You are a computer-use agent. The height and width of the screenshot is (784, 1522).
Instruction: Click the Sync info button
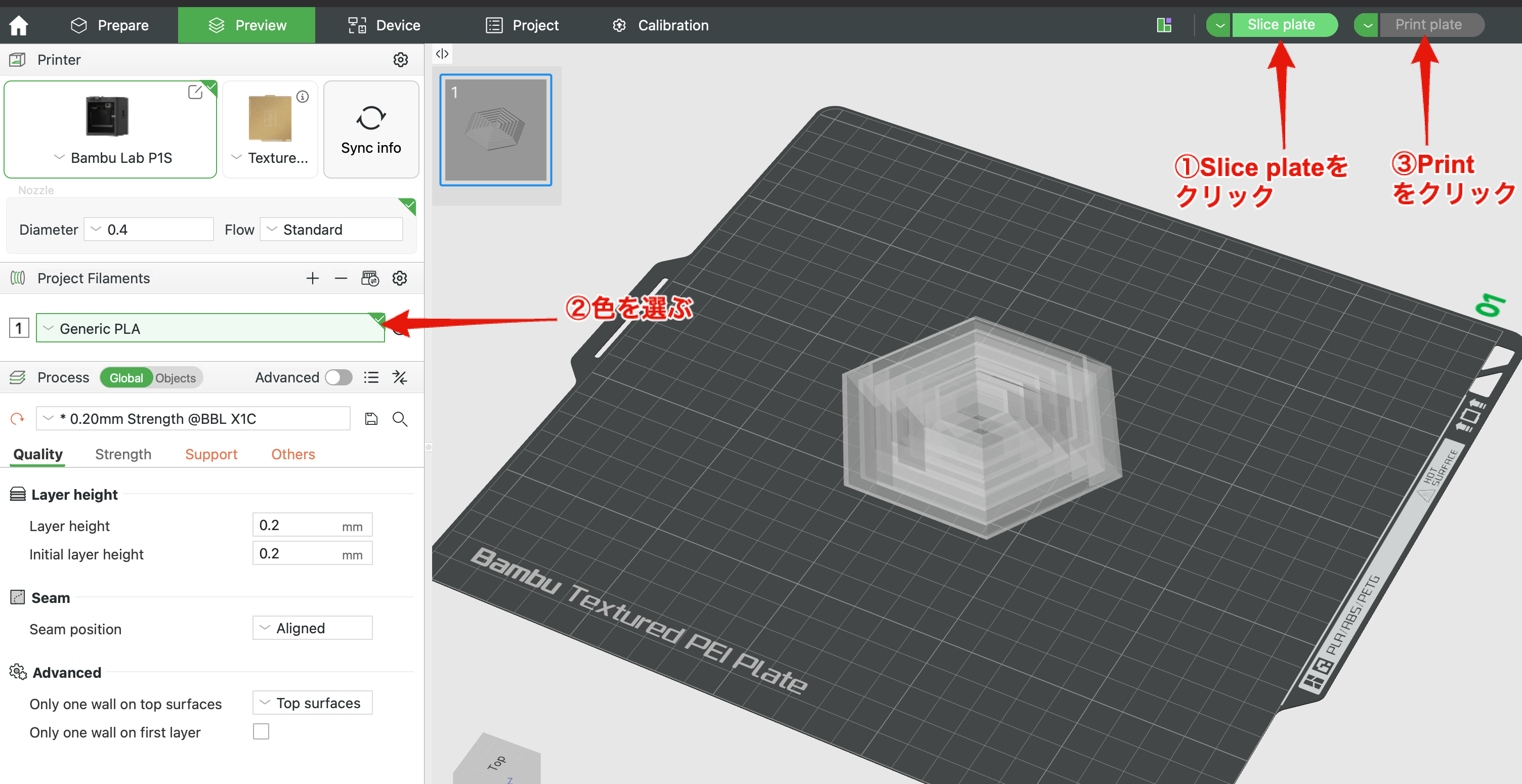[x=370, y=130]
